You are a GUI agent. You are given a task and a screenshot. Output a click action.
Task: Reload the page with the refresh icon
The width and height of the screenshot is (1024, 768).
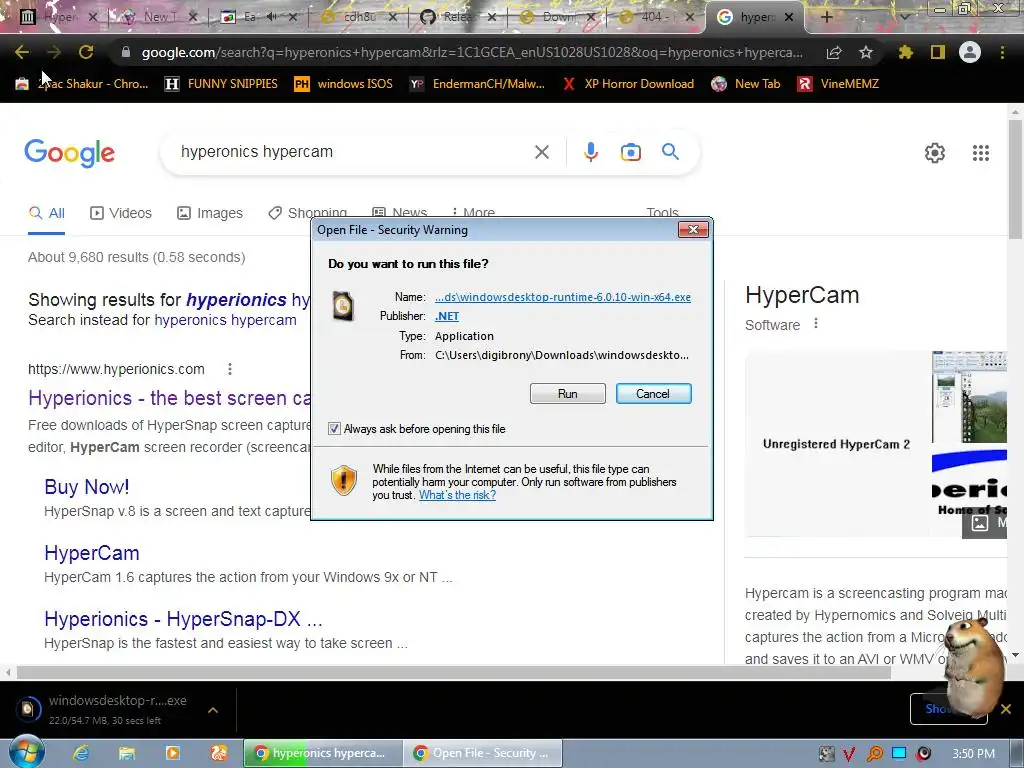pyautogui.click(x=86, y=52)
